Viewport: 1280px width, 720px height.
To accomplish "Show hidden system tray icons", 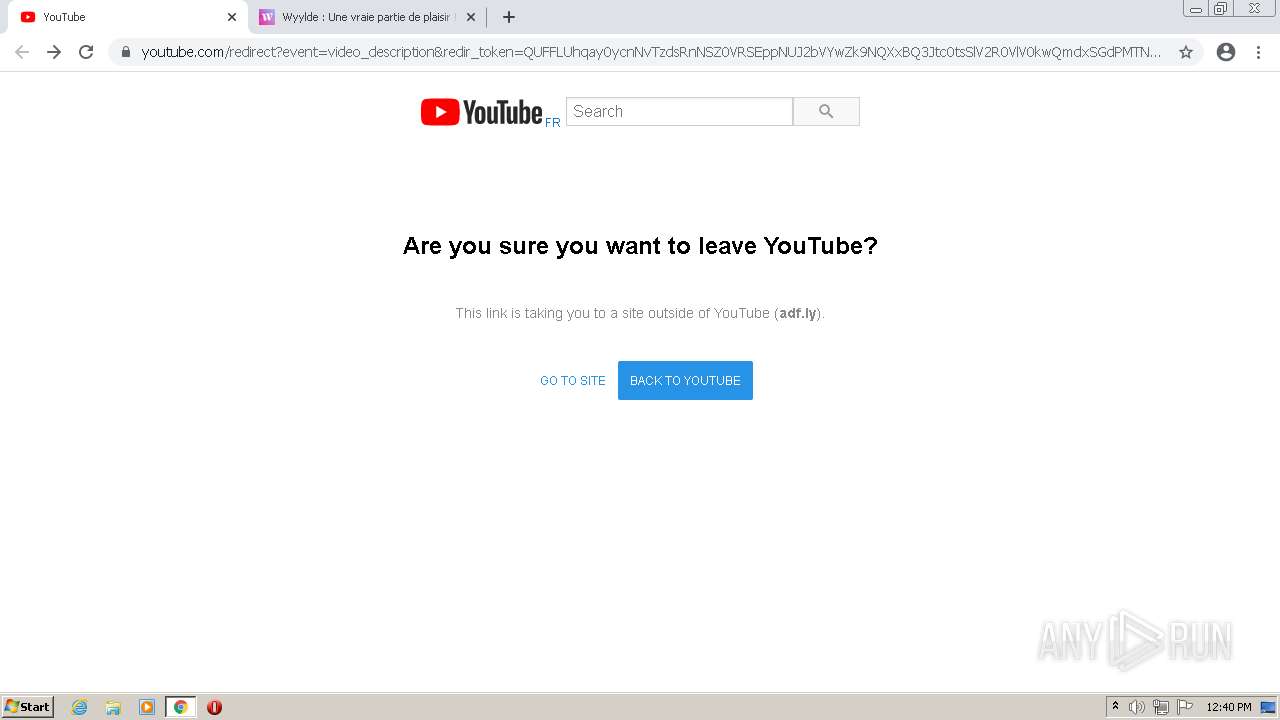I will point(1115,707).
